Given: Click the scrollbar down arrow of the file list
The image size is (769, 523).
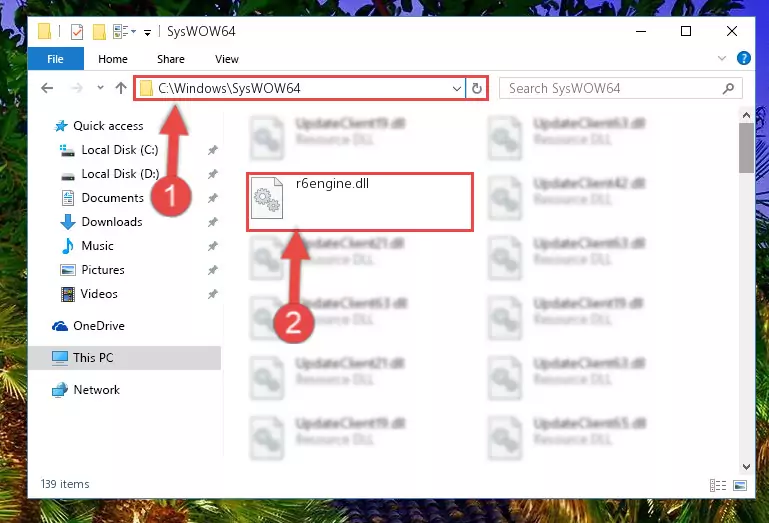Looking at the screenshot, I should click(746, 467).
